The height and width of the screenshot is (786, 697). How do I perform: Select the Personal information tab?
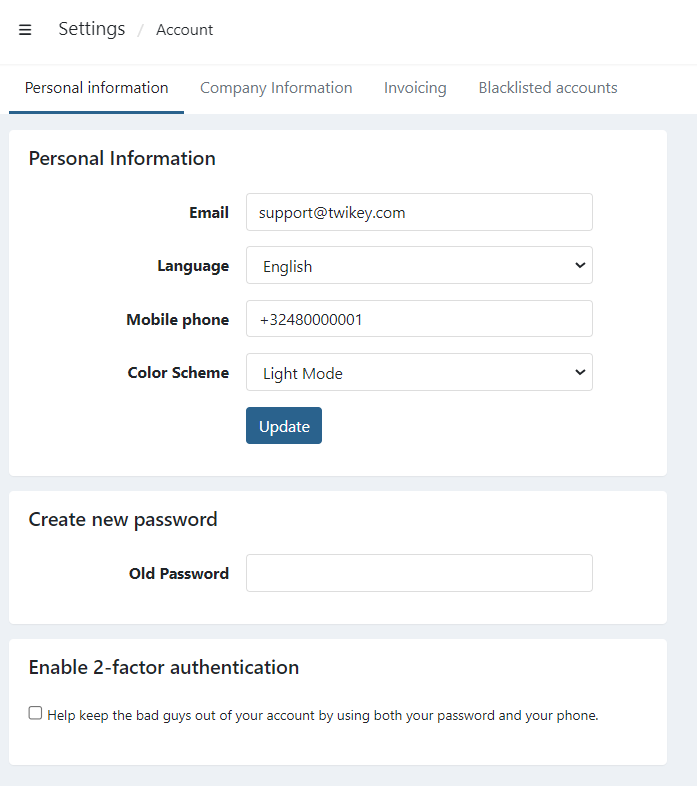tap(96, 88)
